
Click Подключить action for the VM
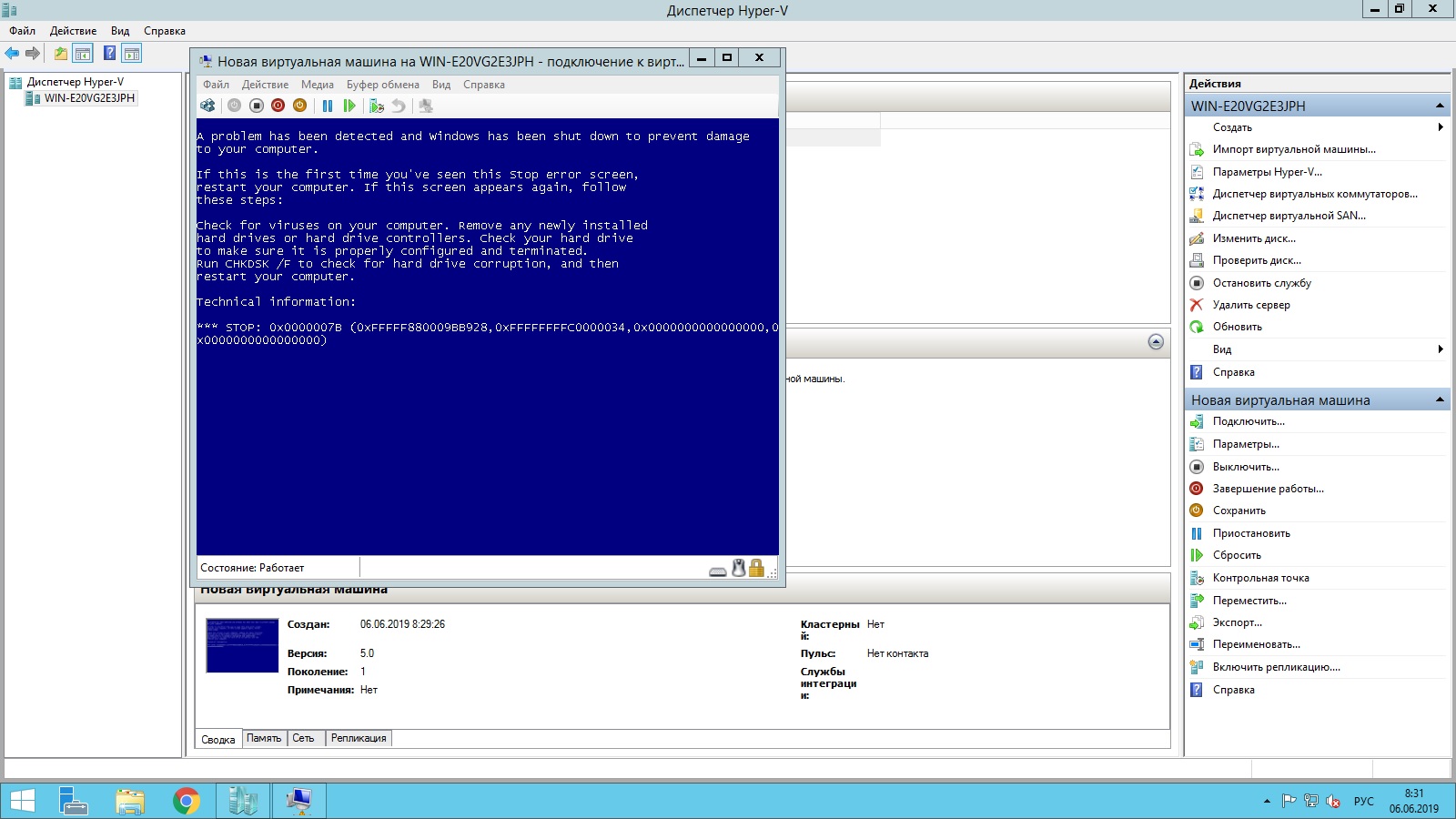(1249, 421)
